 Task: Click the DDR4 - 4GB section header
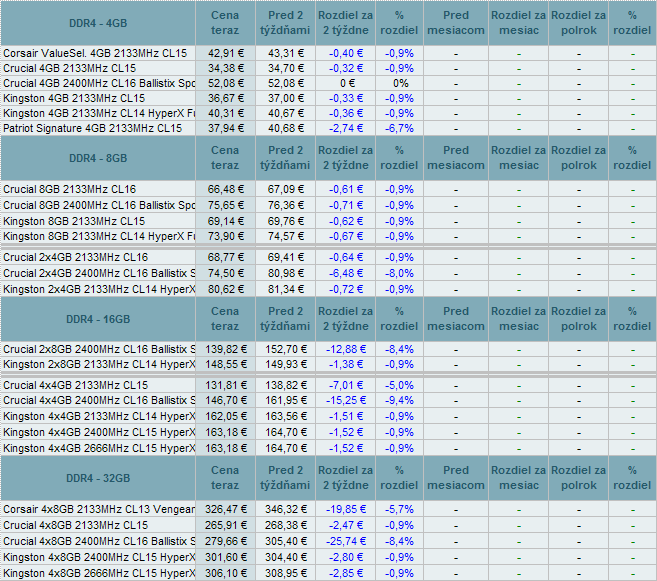pyautogui.click(x=100, y=24)
